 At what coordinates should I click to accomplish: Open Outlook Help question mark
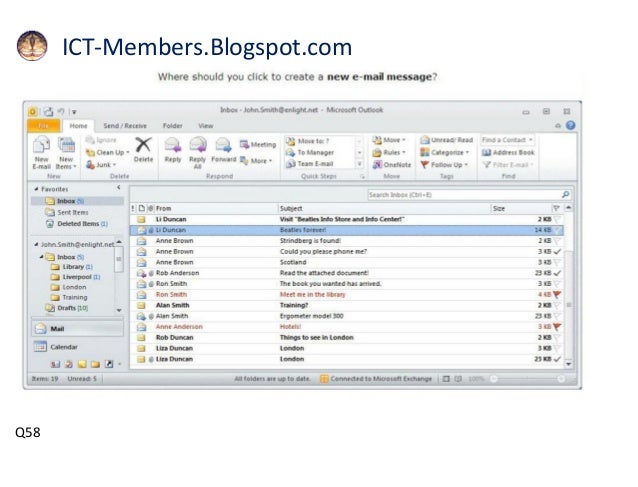click(x=570, y=125)
